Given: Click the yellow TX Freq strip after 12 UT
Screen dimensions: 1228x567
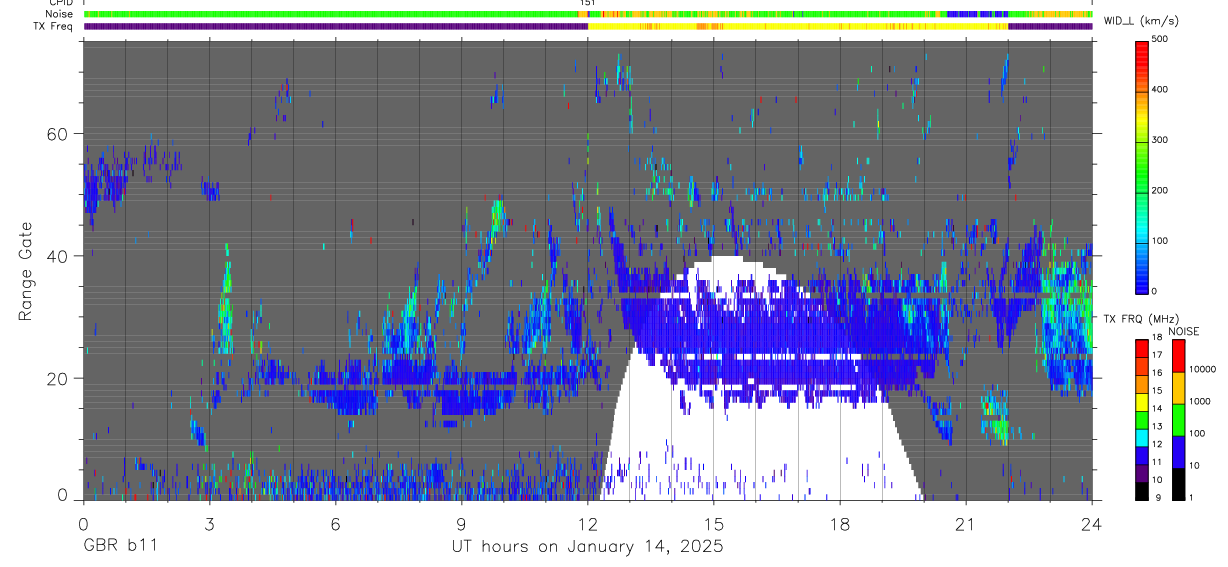Looking at the screenshot, I should pyautogui.click(x=798, y=27).
